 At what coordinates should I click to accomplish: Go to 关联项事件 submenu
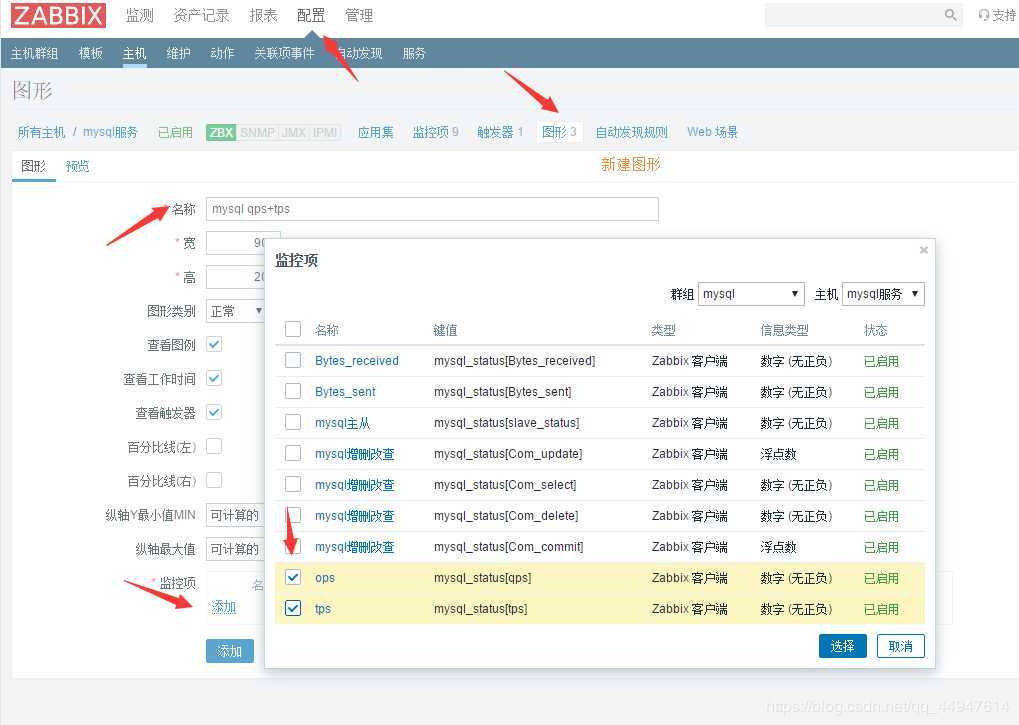[x=284, y=53]
